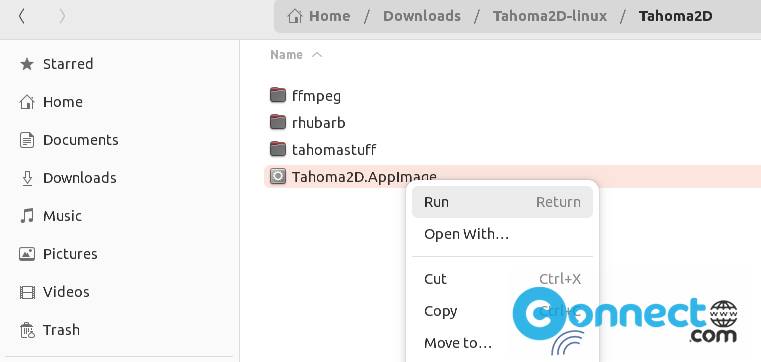Open Documents via its page icon

tap(27, 140)
